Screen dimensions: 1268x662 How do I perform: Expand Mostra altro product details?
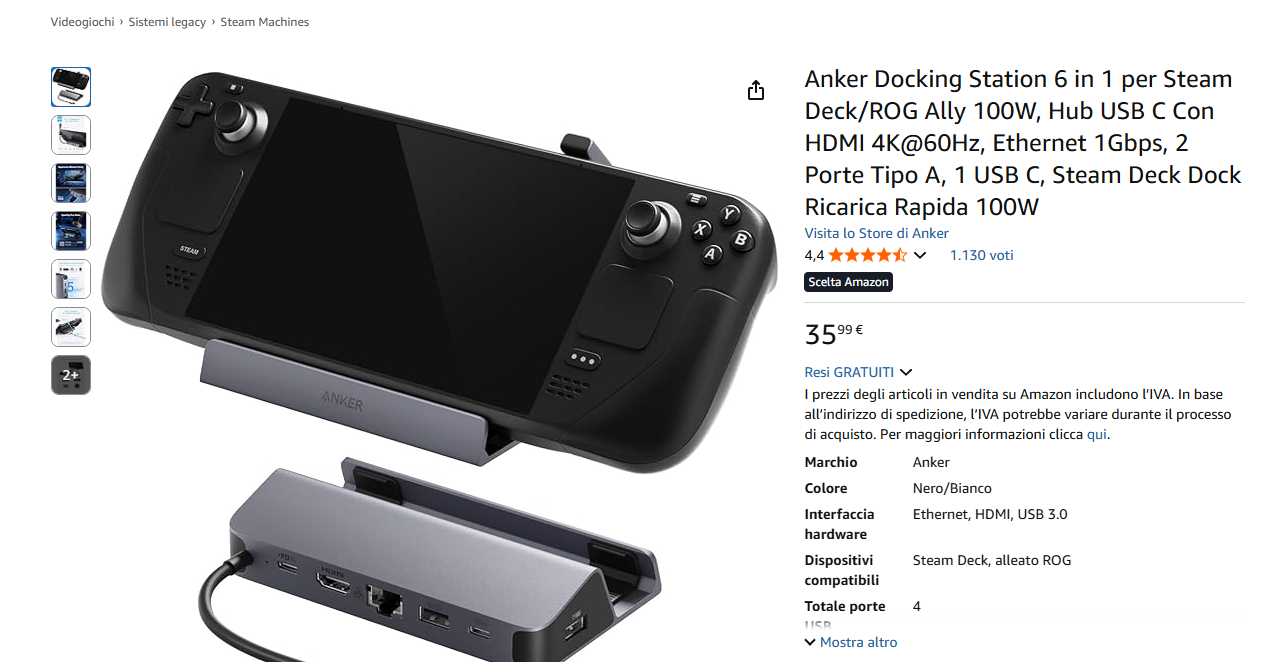[x=851, y=642]
